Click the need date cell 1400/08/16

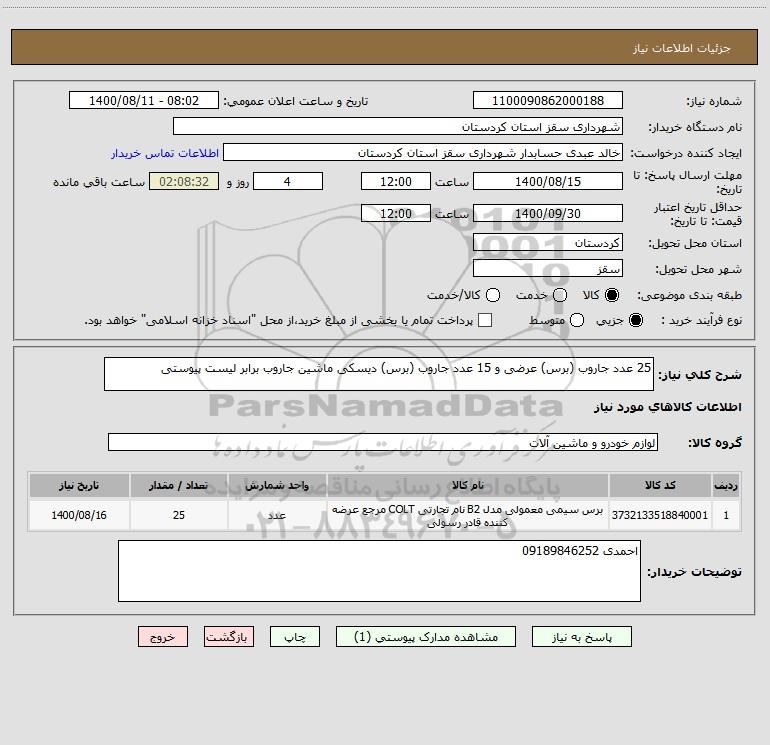(79, 515)
